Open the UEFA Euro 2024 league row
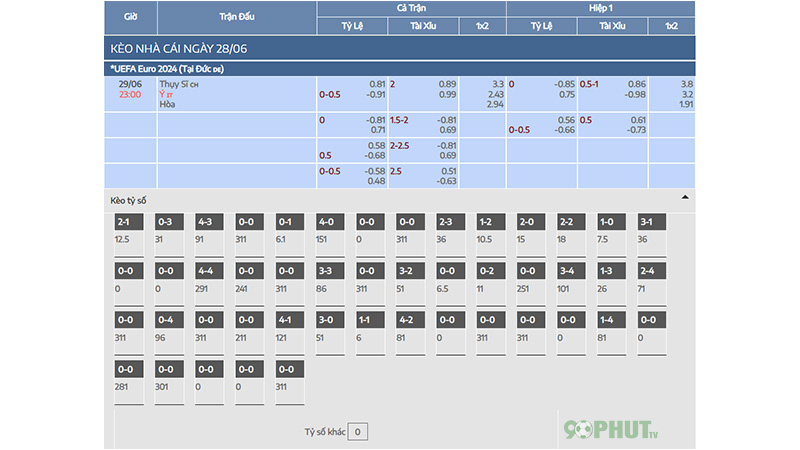Screen dimensions: 800x450 (399, 69)
